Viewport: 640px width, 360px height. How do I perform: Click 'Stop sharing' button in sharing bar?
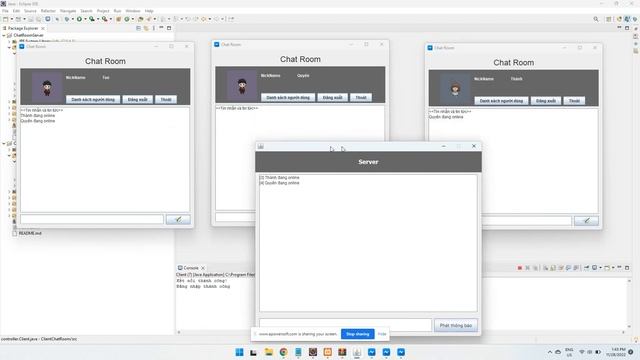[358, 334]
